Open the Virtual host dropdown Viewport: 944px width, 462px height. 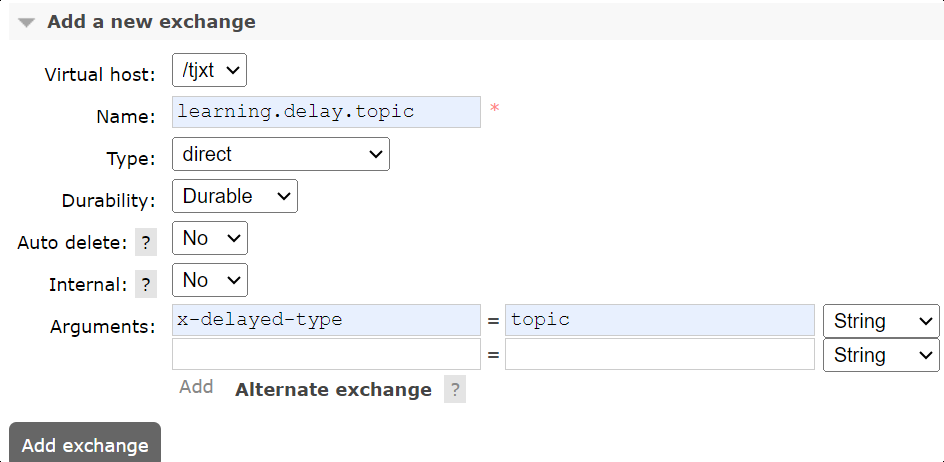pos(209,71)
